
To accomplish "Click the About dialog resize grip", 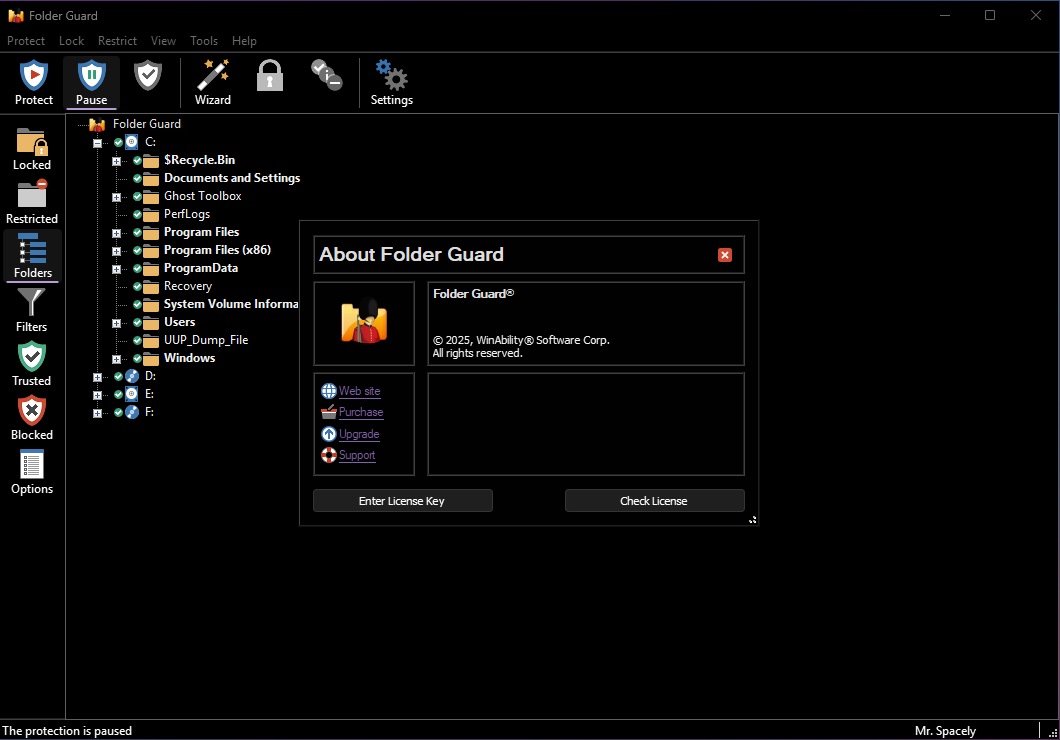I will click(752, 520).
